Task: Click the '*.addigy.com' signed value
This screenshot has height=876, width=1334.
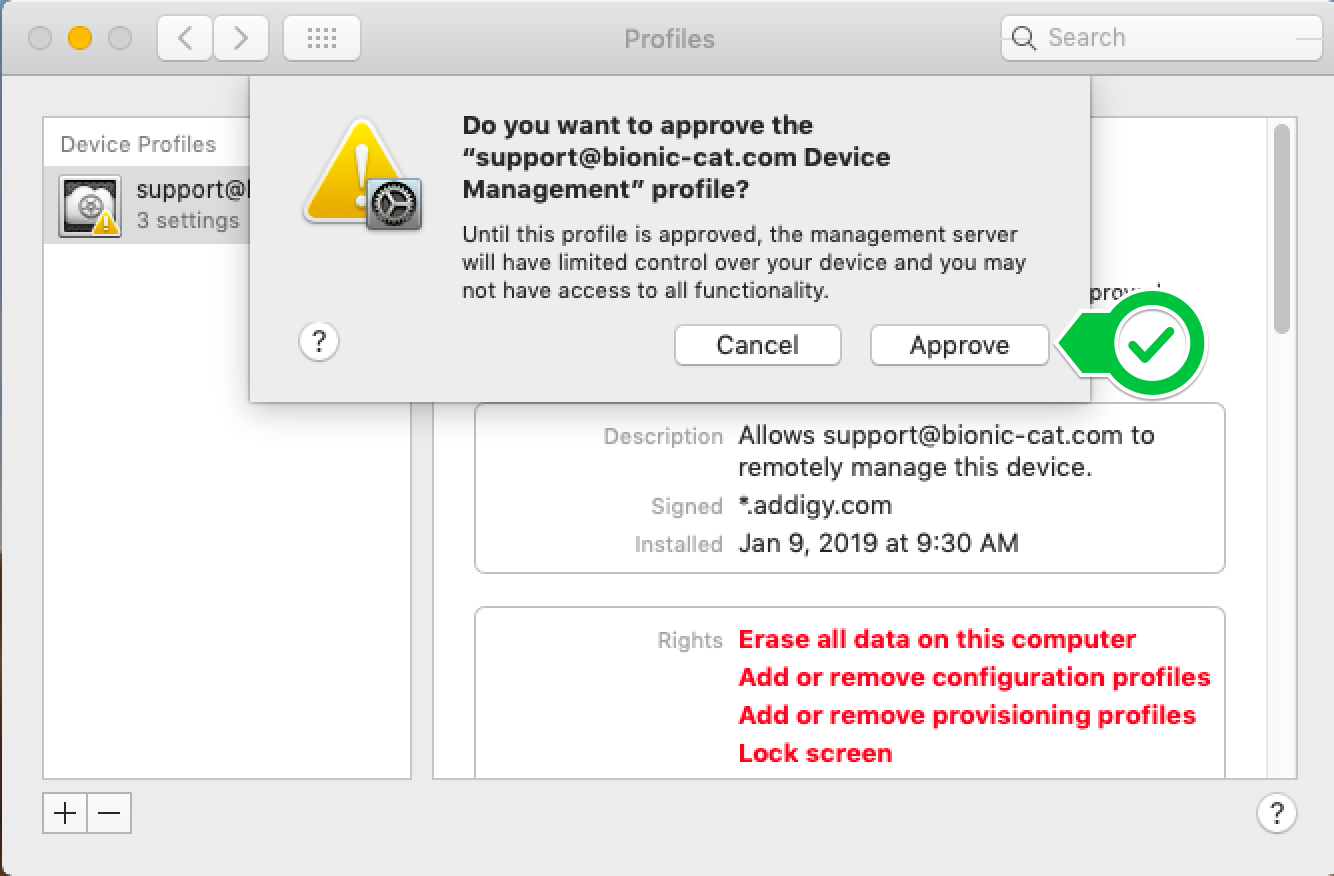Action: tap(815, 506)
